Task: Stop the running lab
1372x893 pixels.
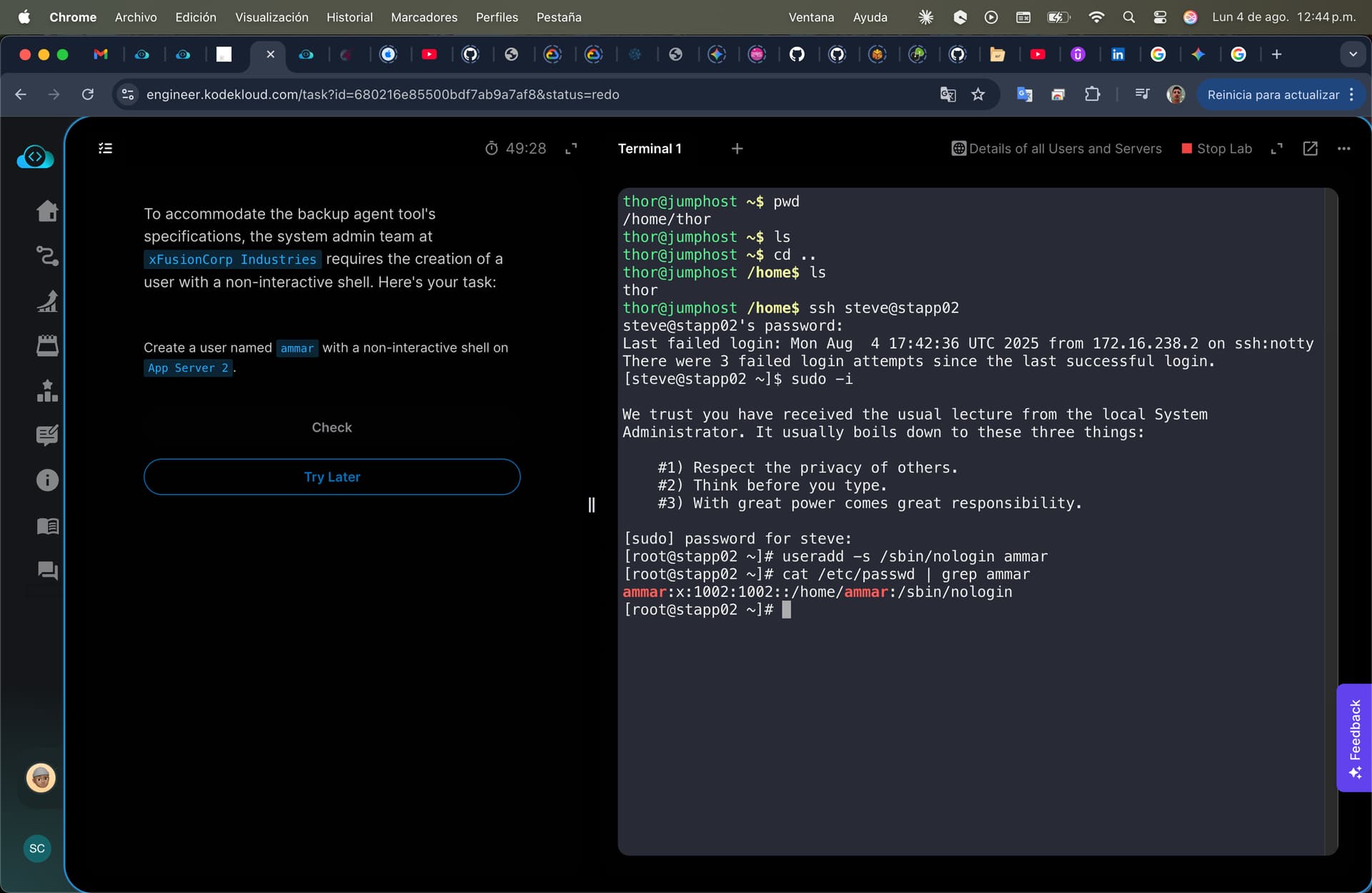Action: coord(1216,149)
